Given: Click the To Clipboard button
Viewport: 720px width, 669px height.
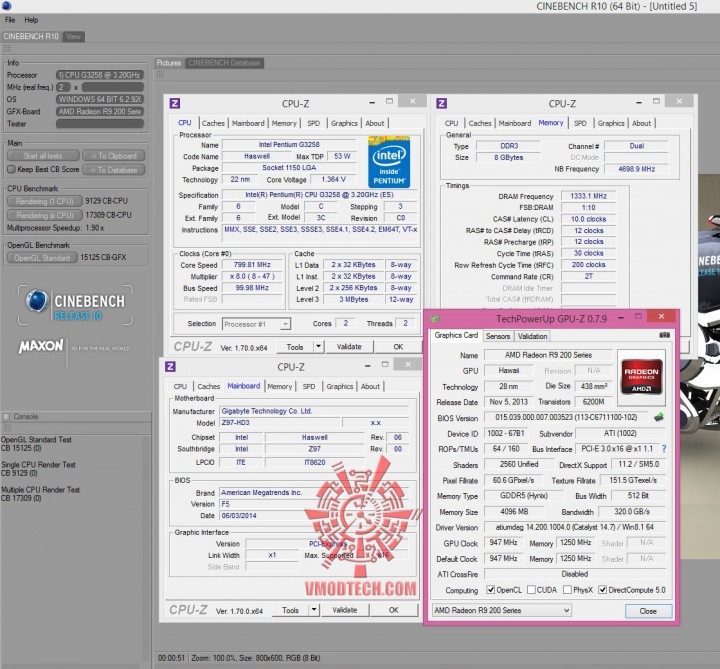Looking at the screenshot, I should coord(113,156).
